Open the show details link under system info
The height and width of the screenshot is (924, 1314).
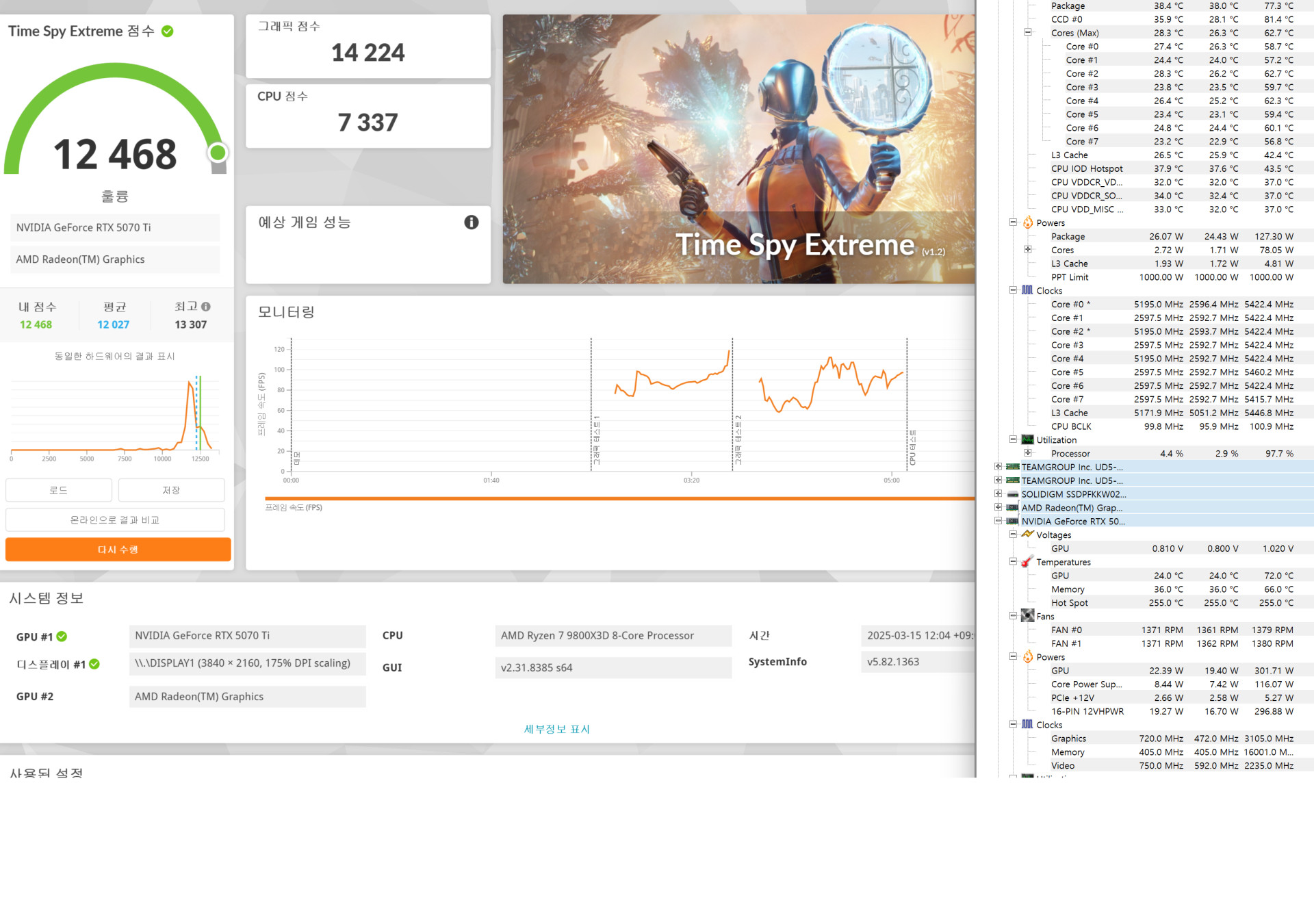tap(556, 729)
